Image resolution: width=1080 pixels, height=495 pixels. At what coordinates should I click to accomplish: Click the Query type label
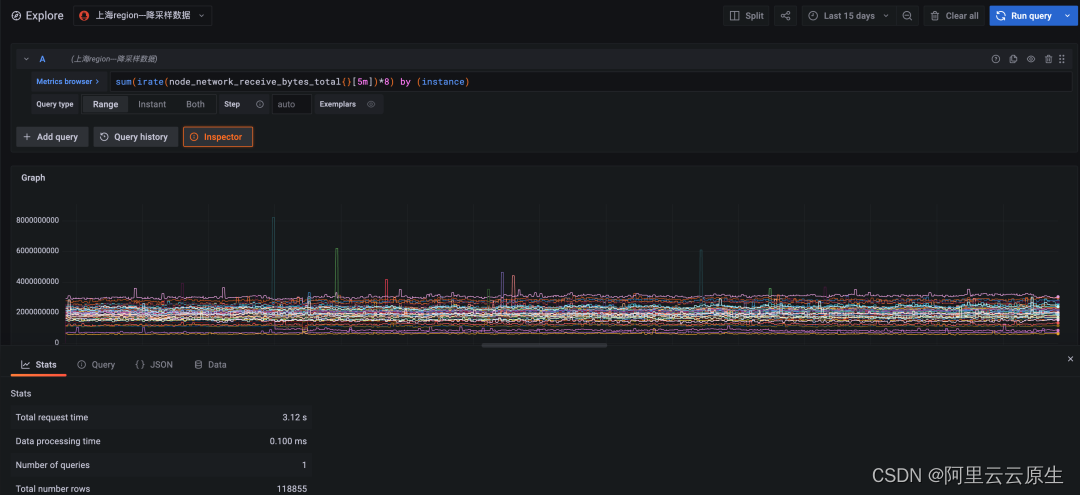click(54, 104)
